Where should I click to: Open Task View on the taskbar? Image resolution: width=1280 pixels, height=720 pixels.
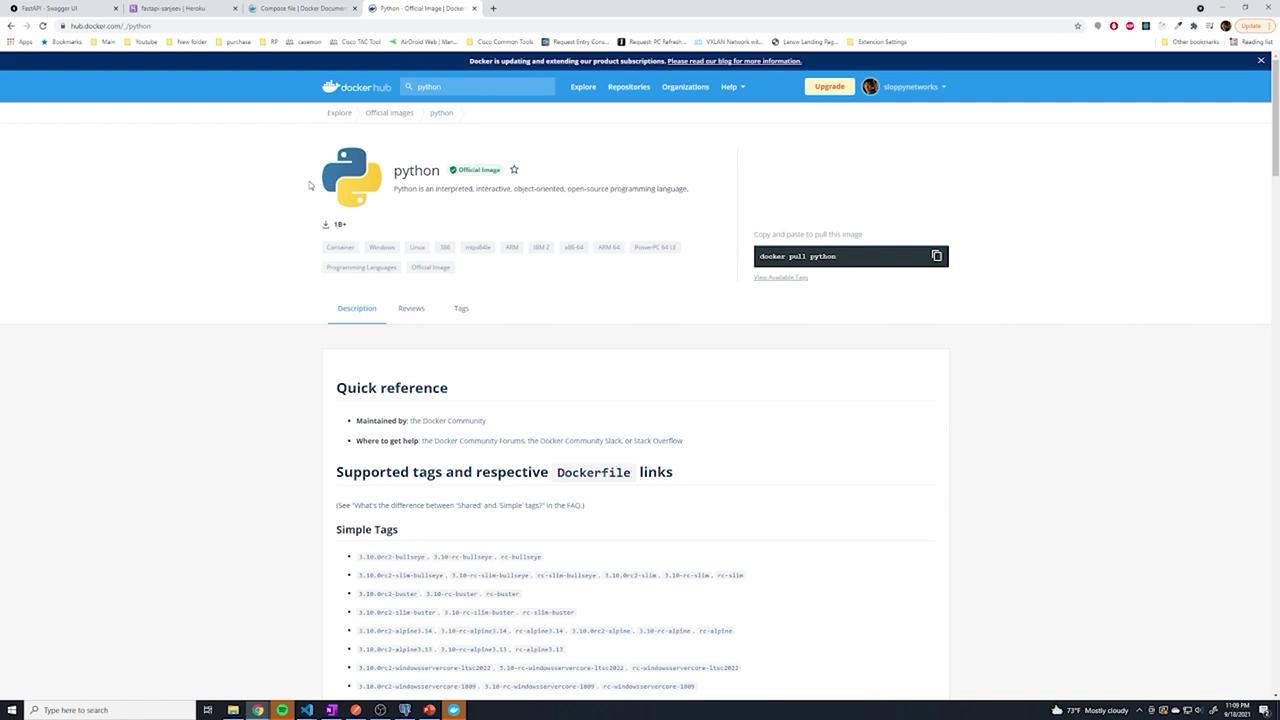(x=208, y=710)
